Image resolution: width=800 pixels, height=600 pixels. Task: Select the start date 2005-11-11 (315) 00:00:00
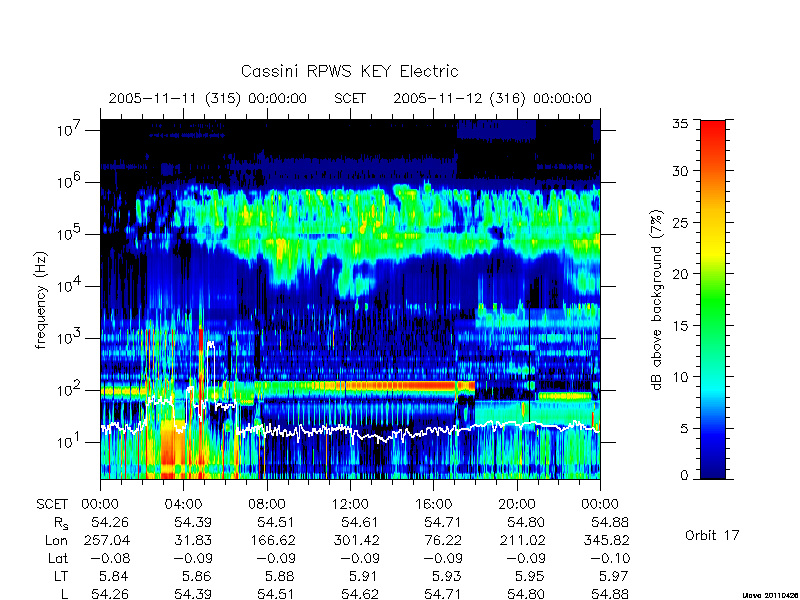tap(208, 98)
